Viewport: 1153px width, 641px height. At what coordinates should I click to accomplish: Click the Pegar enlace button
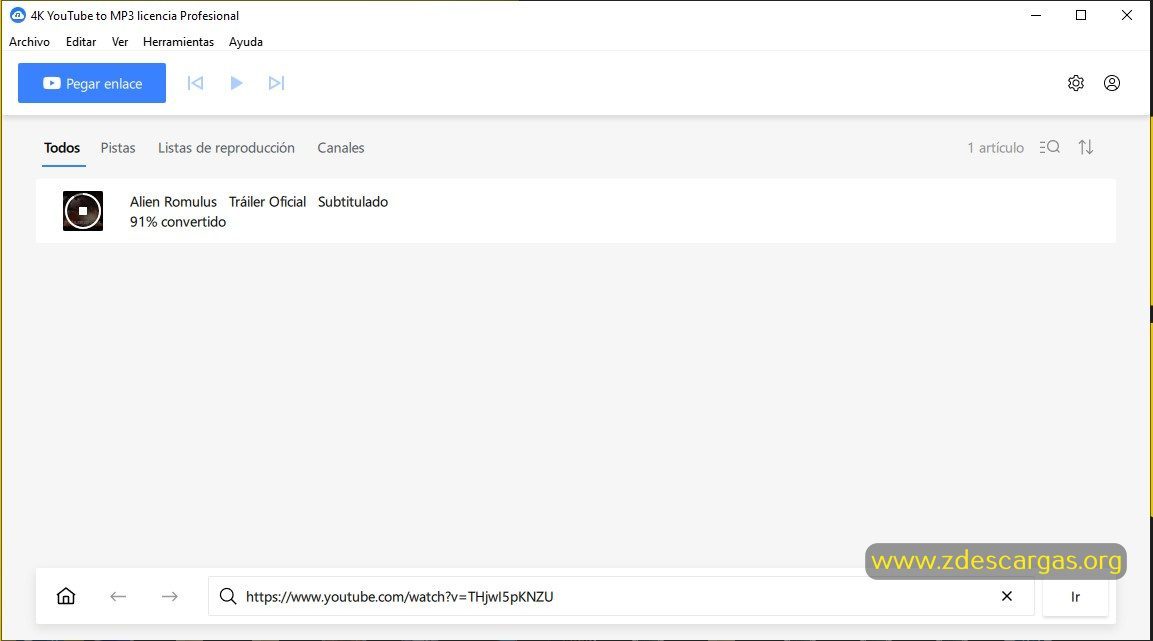point(92,83)
